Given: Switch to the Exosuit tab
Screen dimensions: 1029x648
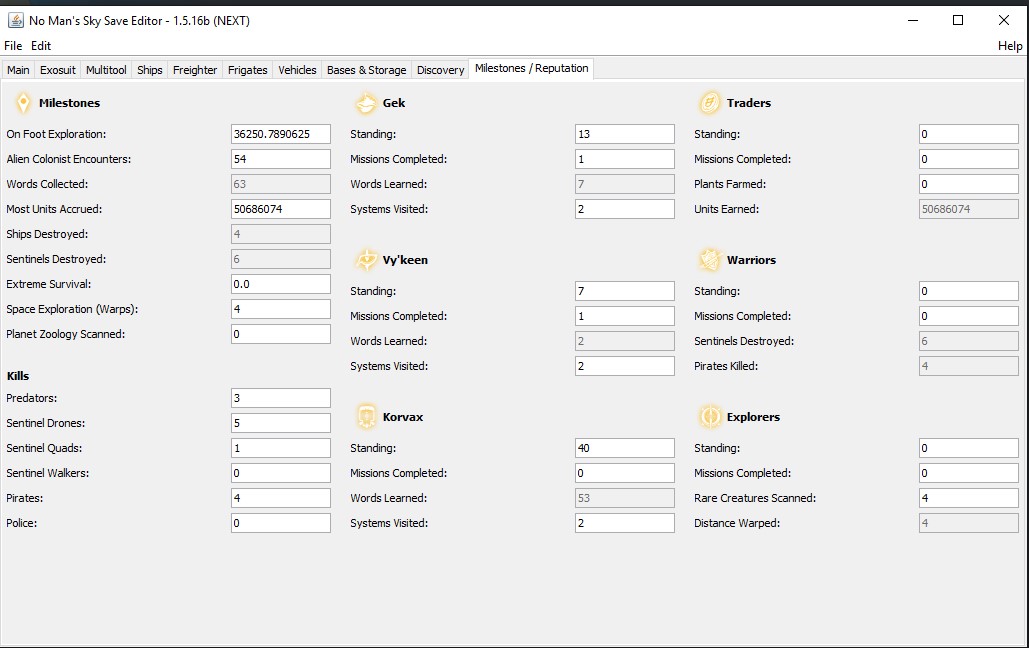Looking at the screenshot, I should pos(58,70).
